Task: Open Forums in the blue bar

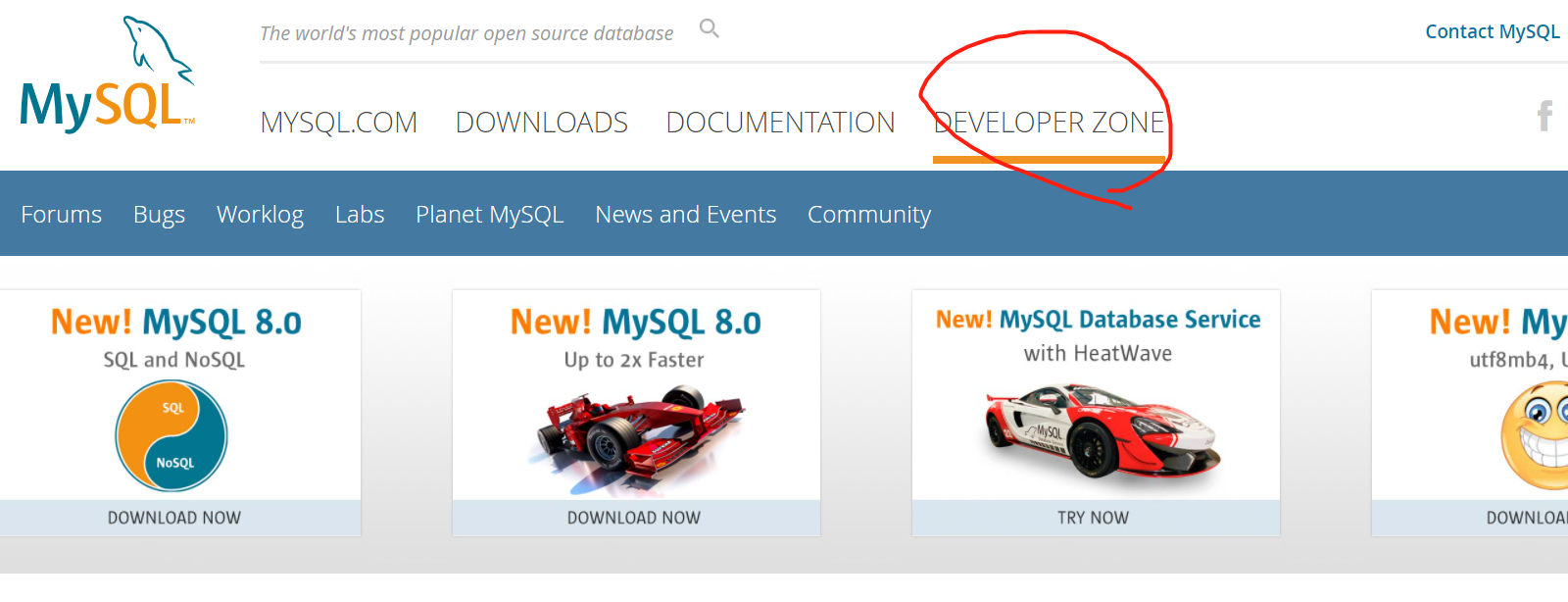Action: tap(62, 215)
